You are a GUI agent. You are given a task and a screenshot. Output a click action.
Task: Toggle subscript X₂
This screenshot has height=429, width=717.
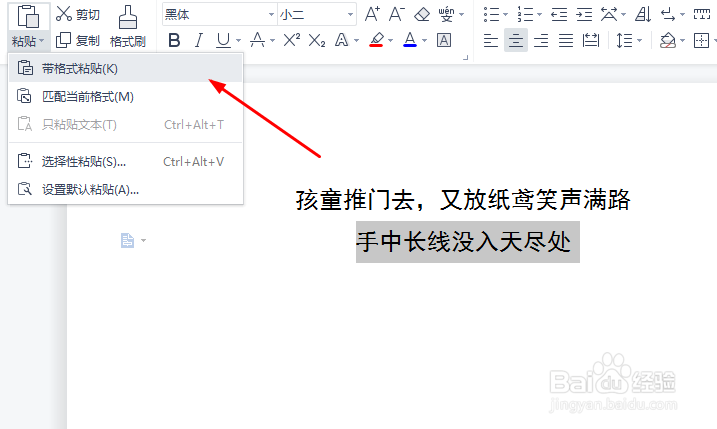tap(316, 41)
